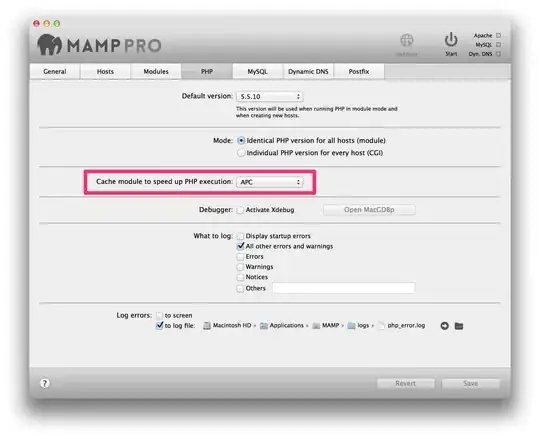The image size is (540, 439).
Task: Click the MAMP folder icon in path
Action: point(316,326)
